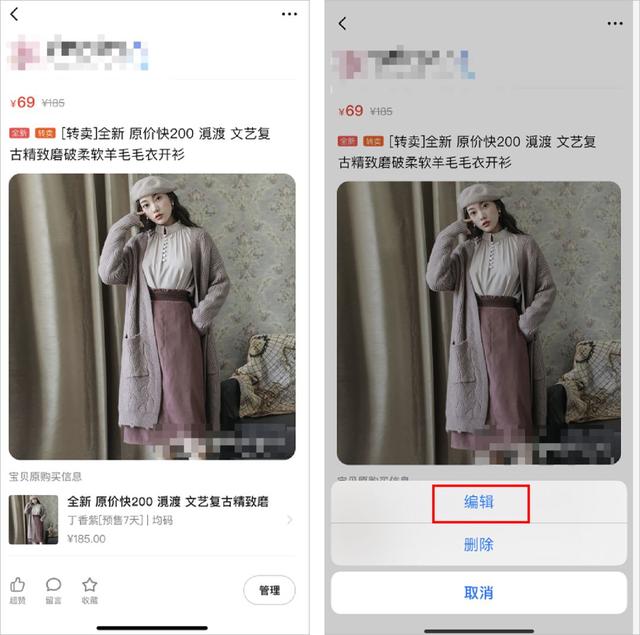Image resolution: width=640 pixels, height=635 pixels.
Task: Tap the back arrow on left screen
Action: tap(14, 14)
